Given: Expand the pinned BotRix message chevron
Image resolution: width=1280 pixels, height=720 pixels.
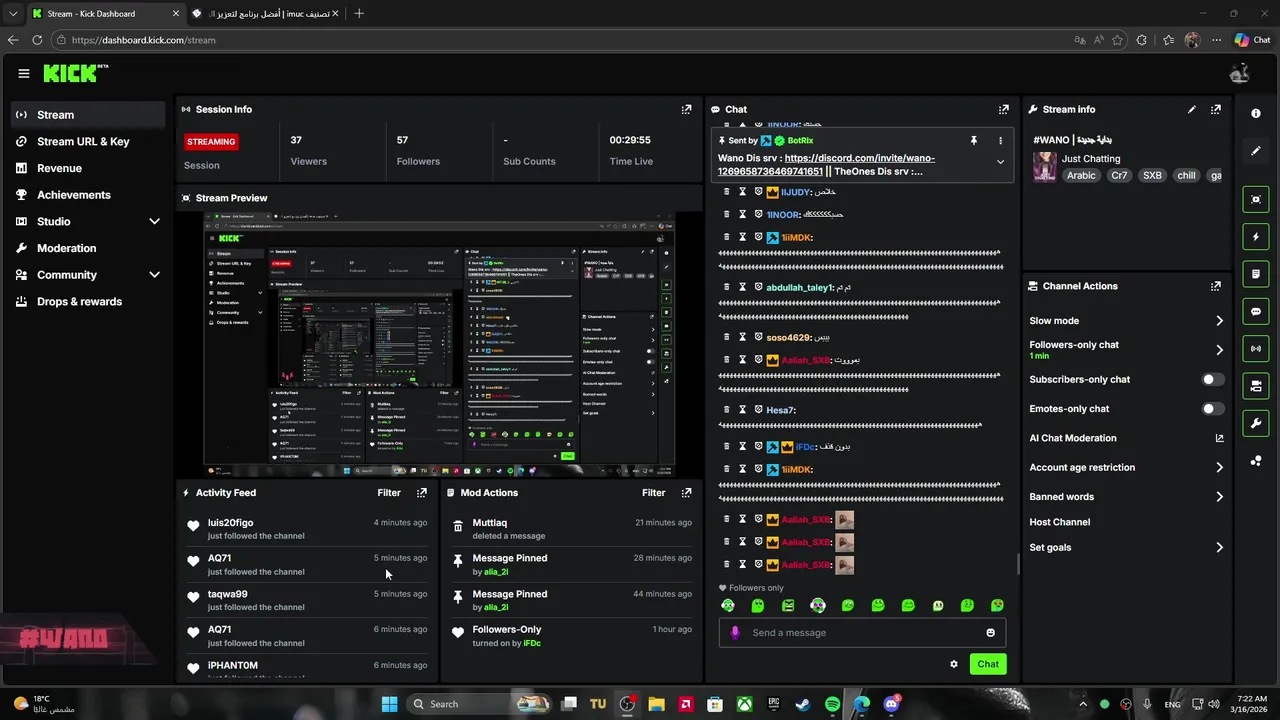Looking at the screenshot, I should [1000, 162].
